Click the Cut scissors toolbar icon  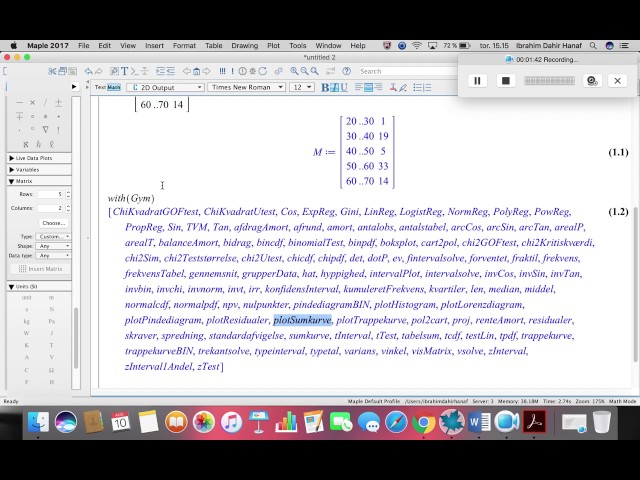pyautogui.click(x=52, y=71)
